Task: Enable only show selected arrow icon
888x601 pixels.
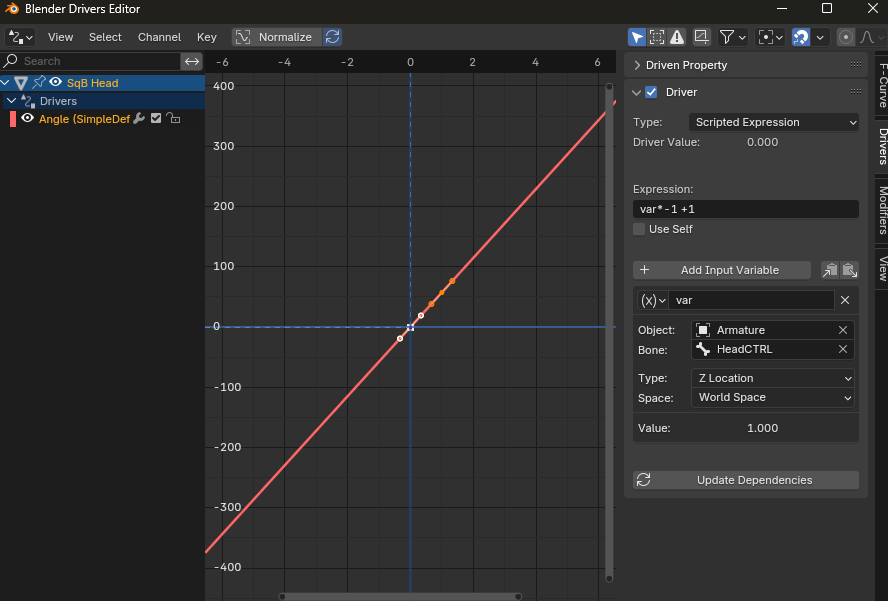Action: pyautogui.click(x=637, y=37)
